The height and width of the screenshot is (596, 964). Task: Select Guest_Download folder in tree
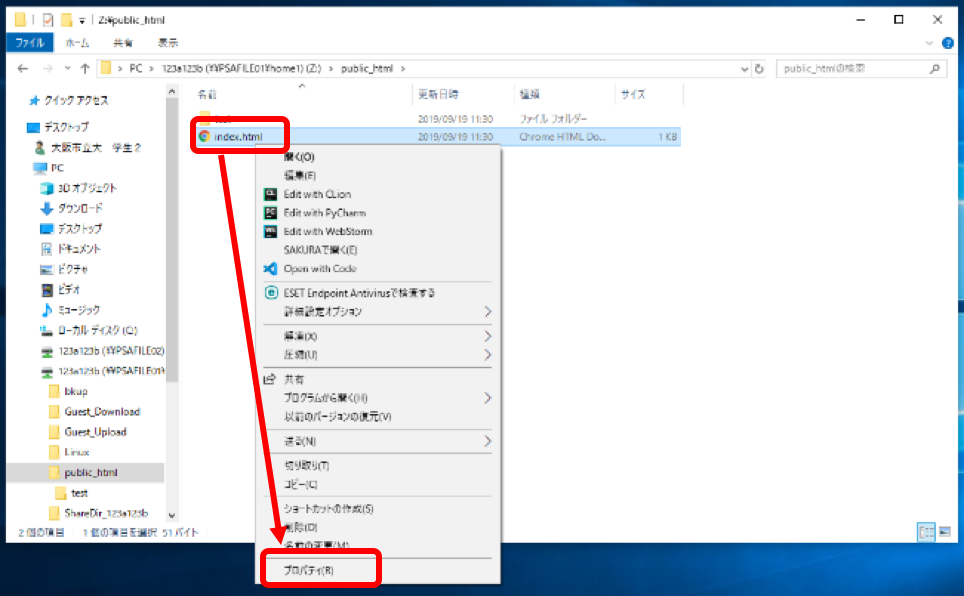(95, 411)
